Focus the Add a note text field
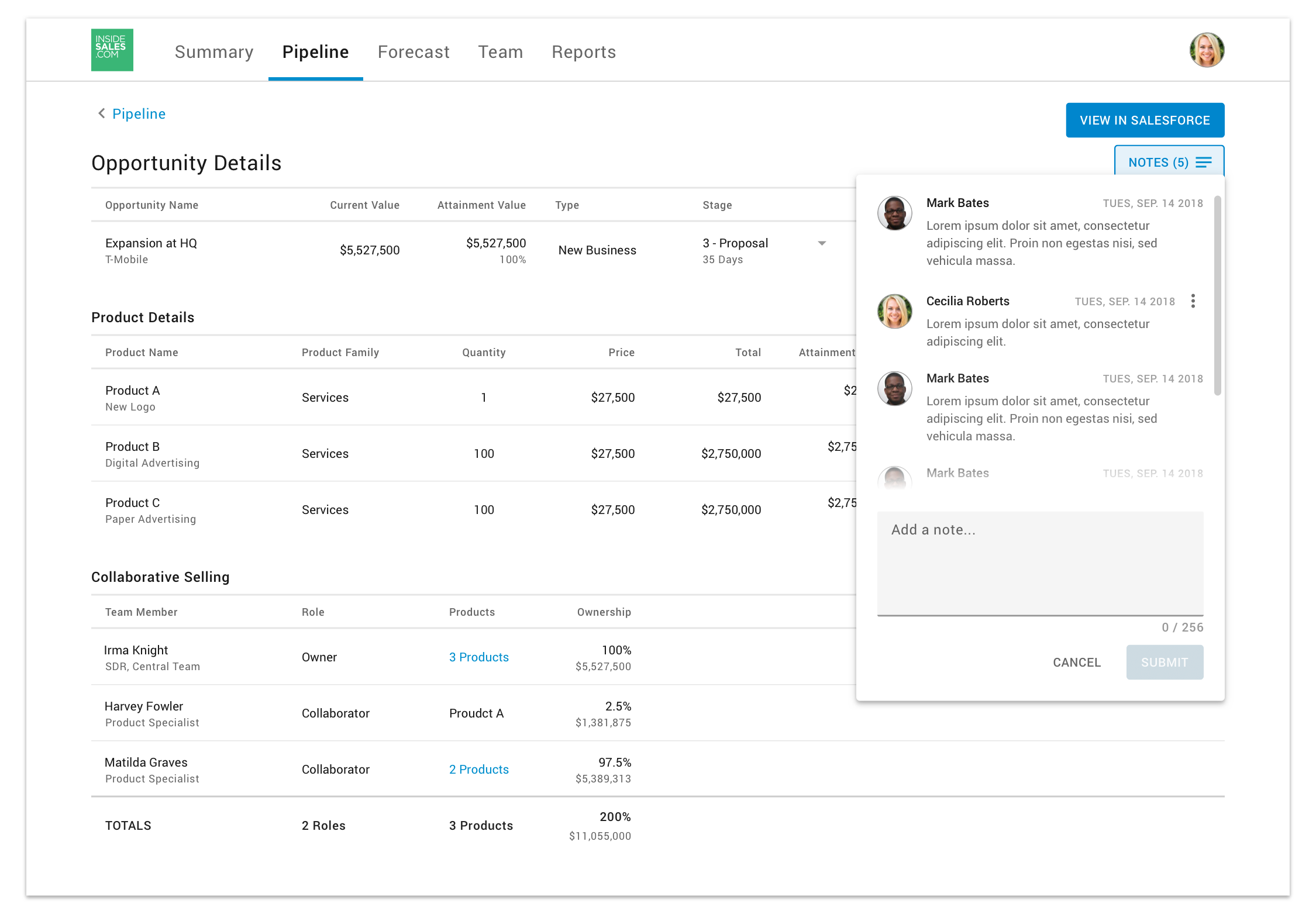The height and width of the screenshot is (914, 1316). point(1039,563)
